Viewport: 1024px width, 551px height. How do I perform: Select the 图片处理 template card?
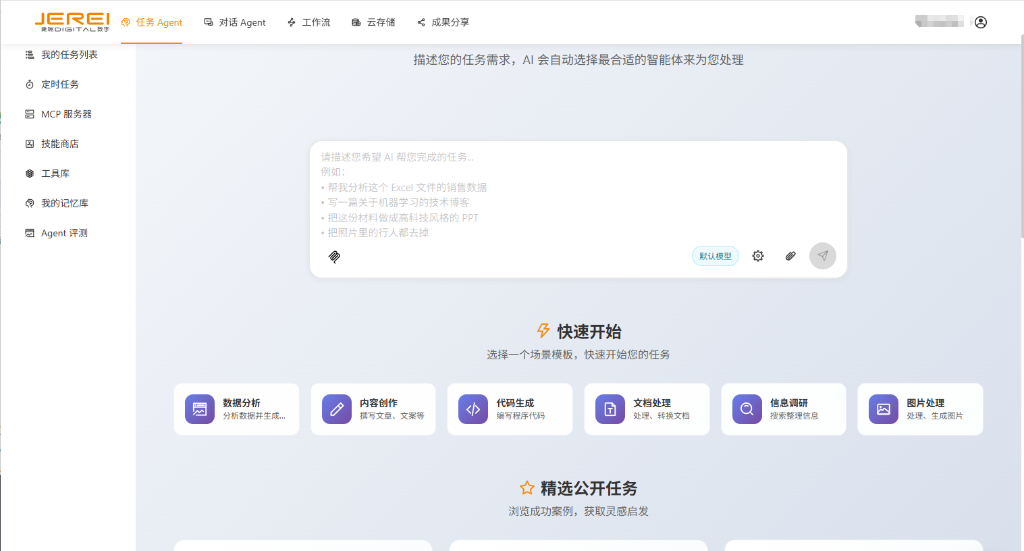click(920, 409)
